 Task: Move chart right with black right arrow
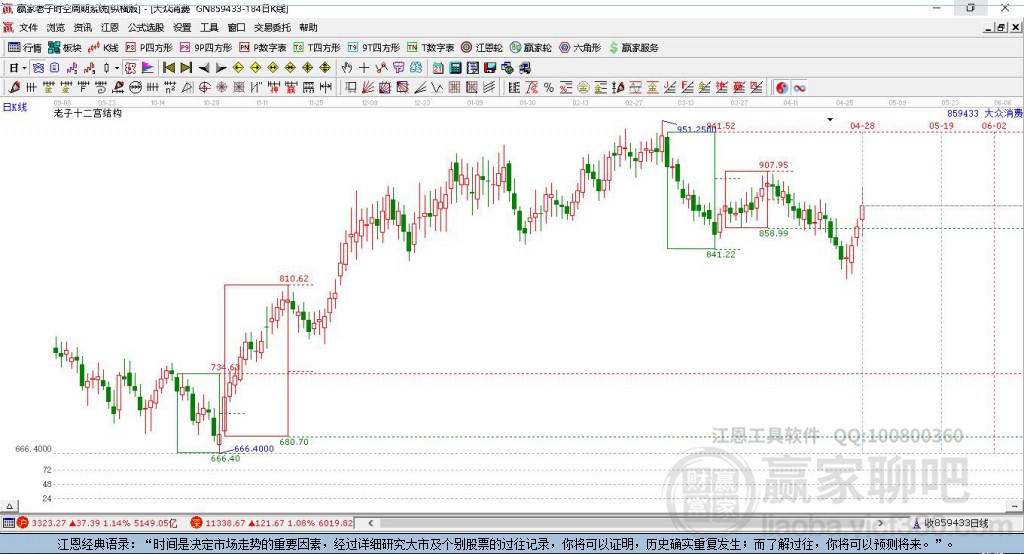tap(221, 67)
